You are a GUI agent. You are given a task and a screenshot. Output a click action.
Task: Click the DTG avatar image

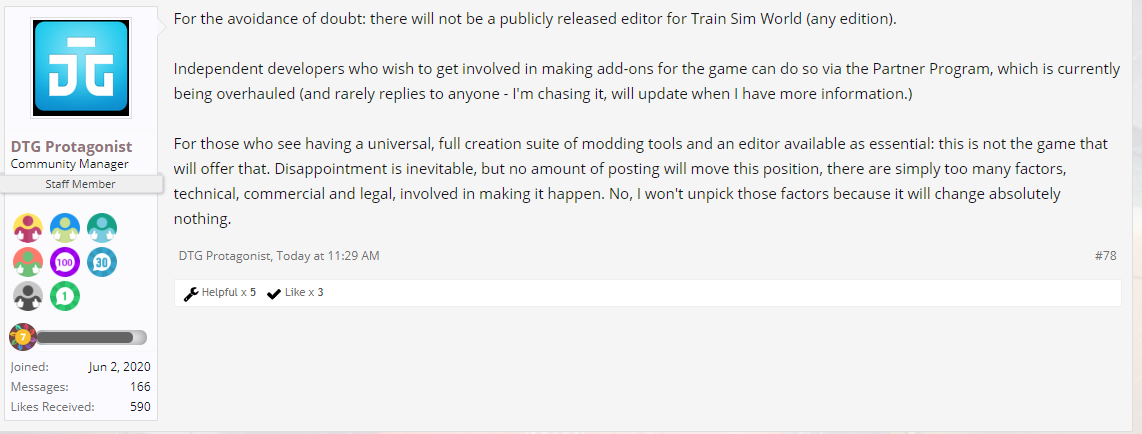[81, 68]
